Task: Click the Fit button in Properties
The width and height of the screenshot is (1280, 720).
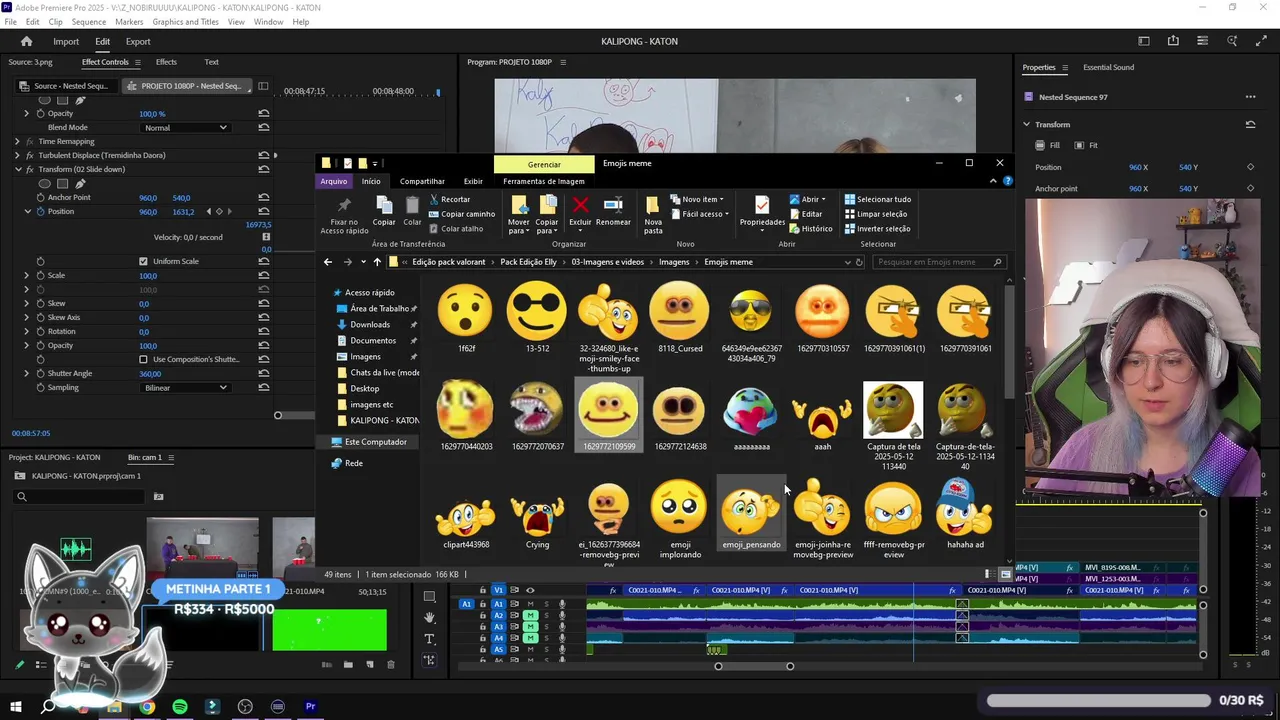Action: pos(1086,145)
